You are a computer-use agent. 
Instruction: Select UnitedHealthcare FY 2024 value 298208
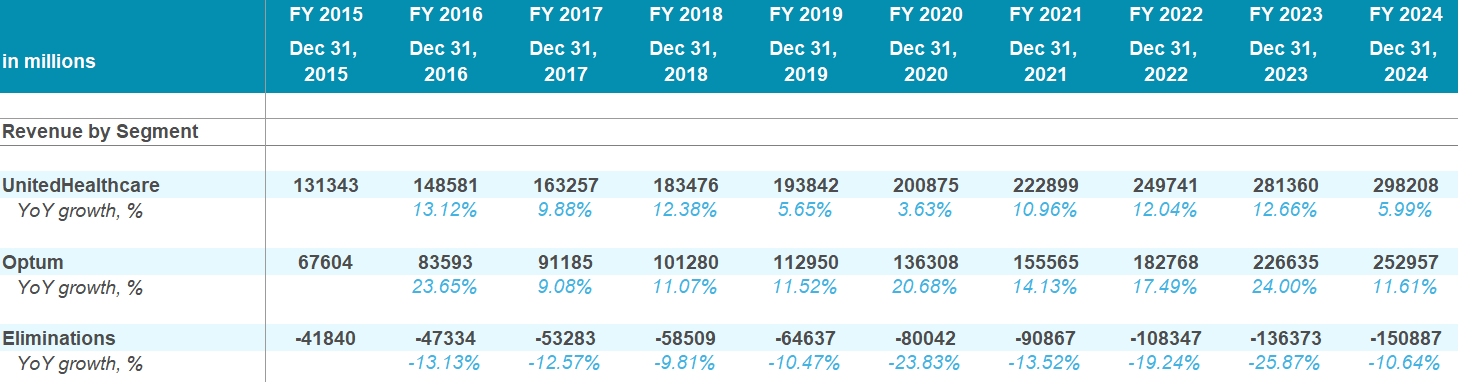[1406, 186]
